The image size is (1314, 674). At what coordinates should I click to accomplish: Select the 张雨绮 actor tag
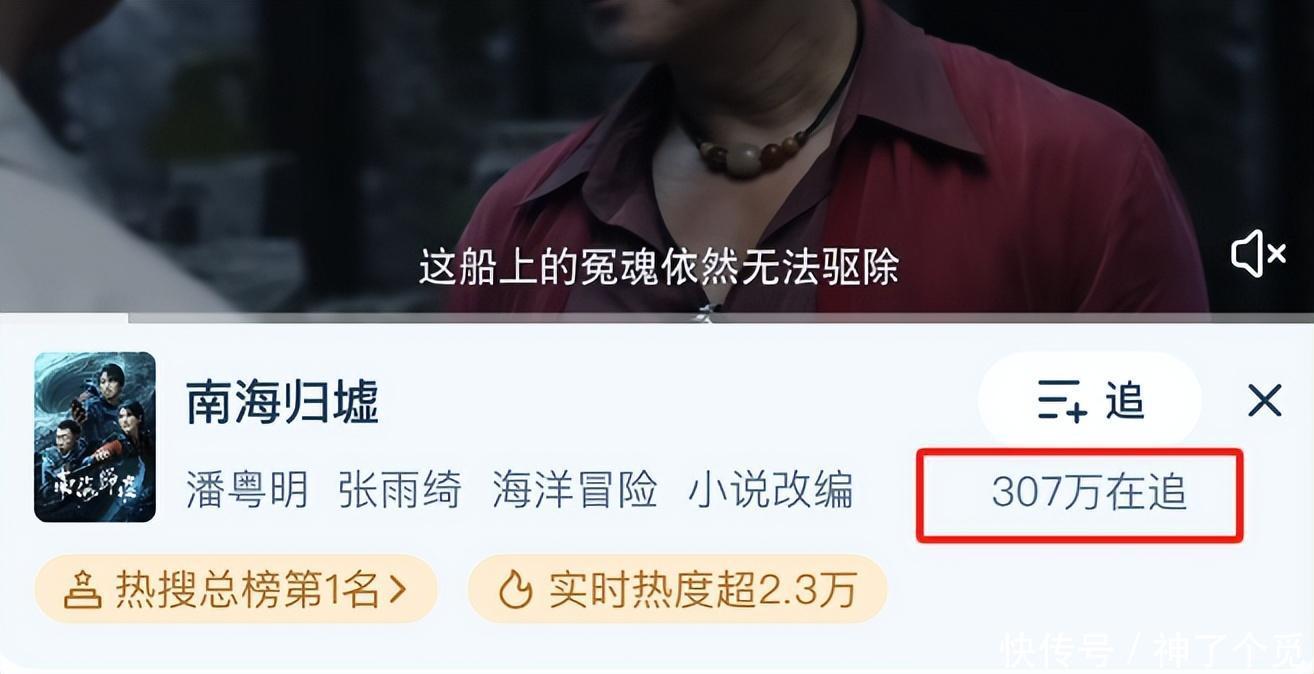pyautogui.click(x=400, y=491)
